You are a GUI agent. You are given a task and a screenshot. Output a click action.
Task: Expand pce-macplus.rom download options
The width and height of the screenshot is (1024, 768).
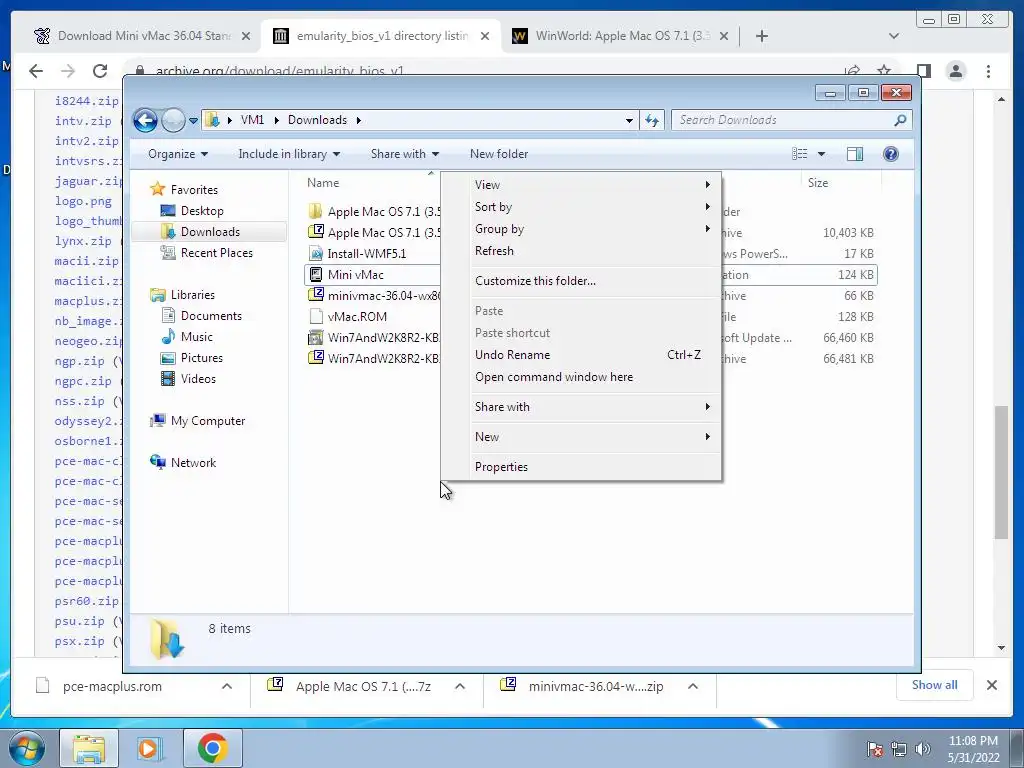tap(227, 686)
